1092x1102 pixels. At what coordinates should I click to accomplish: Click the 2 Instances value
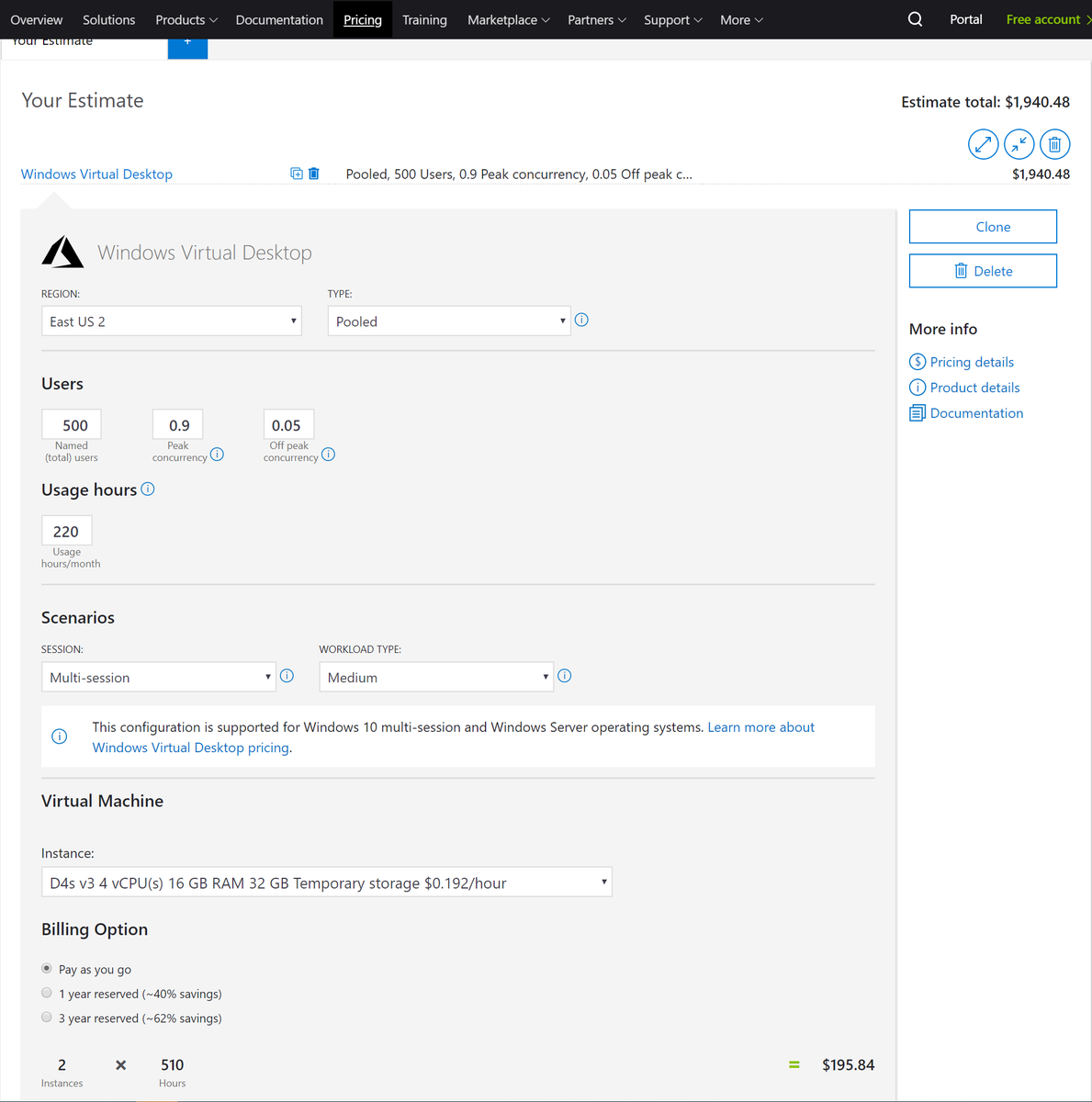click(62, 1064)
